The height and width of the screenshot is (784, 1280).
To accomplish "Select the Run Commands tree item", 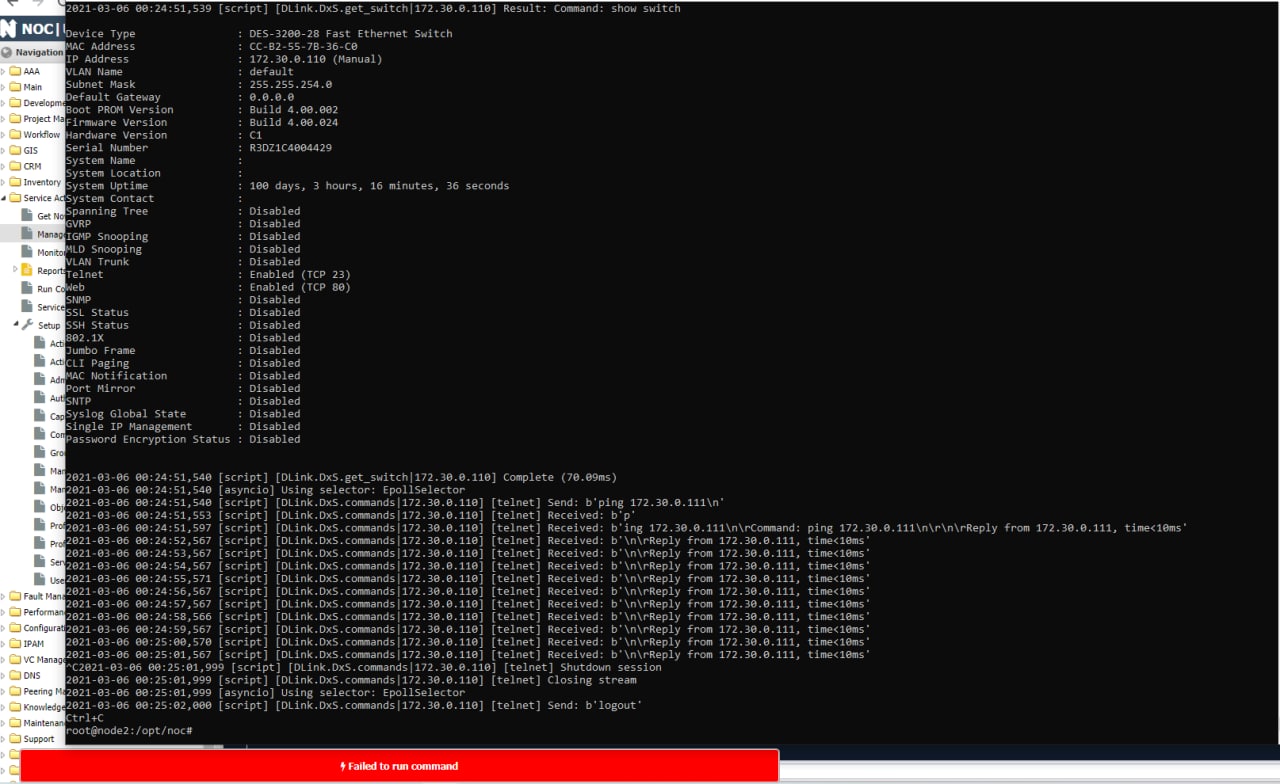I will (43, 289).
